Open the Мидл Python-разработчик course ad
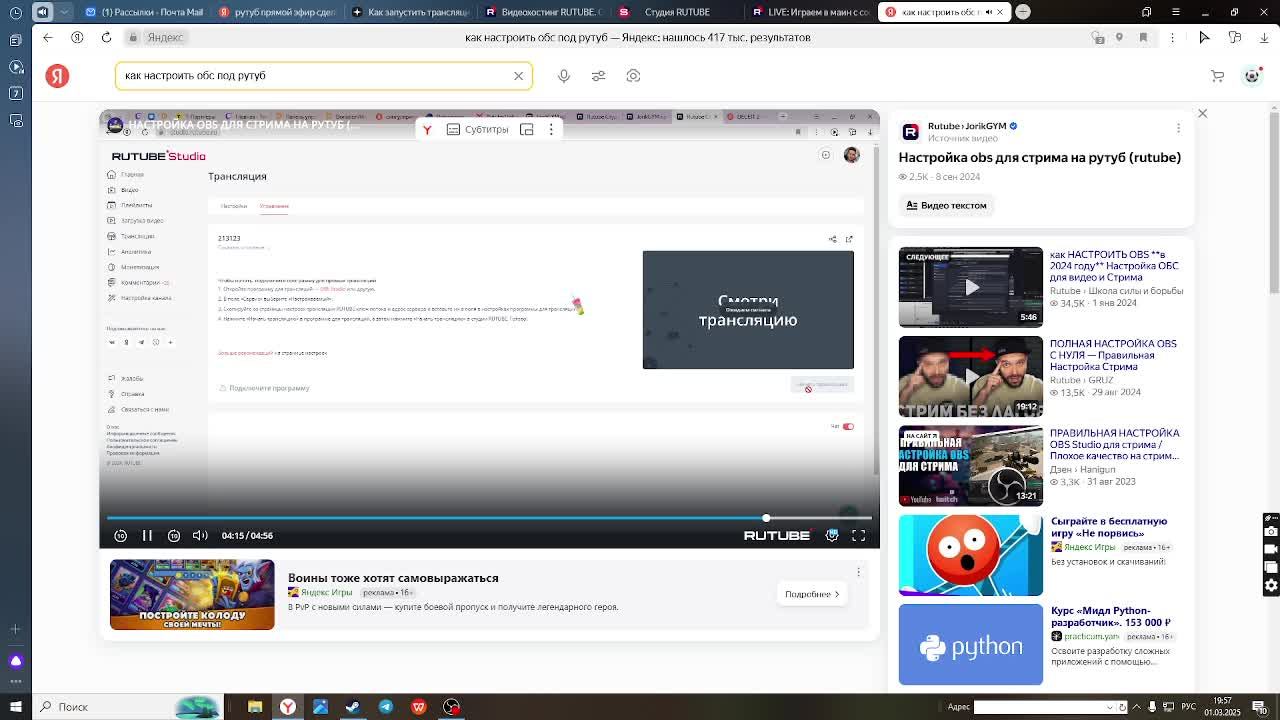 (x=1110, y=617)
